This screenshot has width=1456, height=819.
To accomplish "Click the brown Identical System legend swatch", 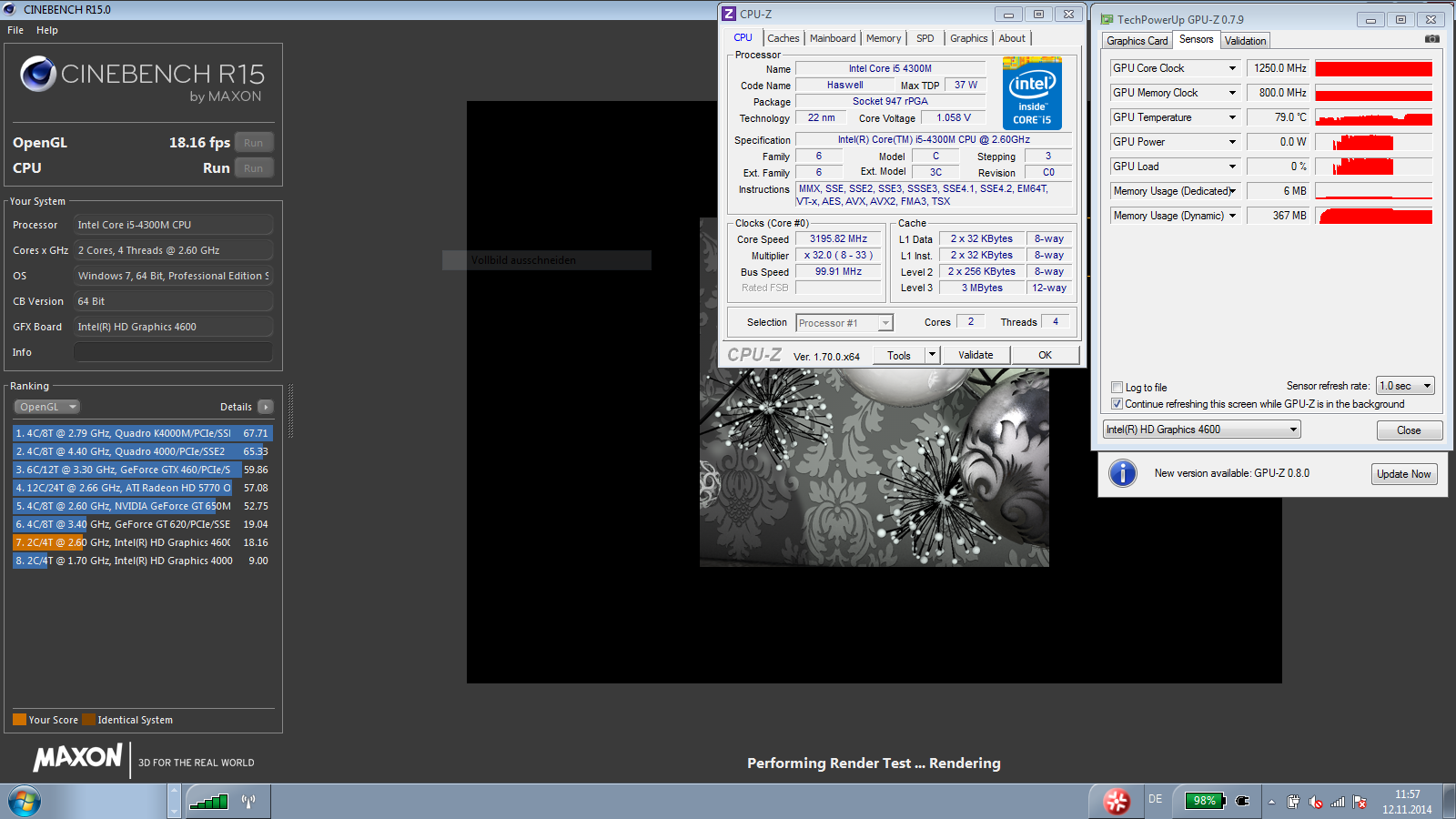I will tap(88, 720).
